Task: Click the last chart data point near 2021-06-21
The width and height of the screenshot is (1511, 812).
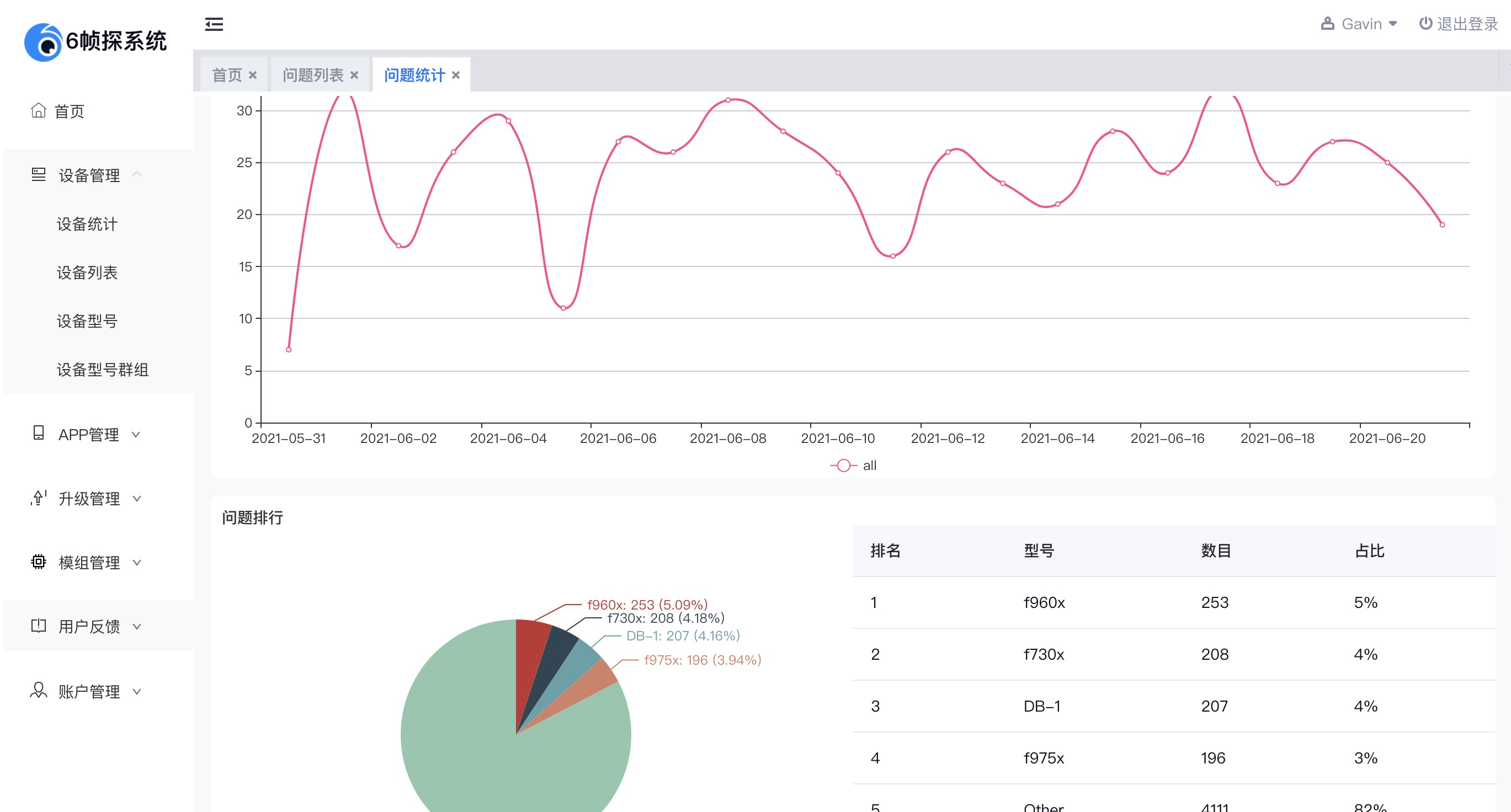Action: (1443, 225)
